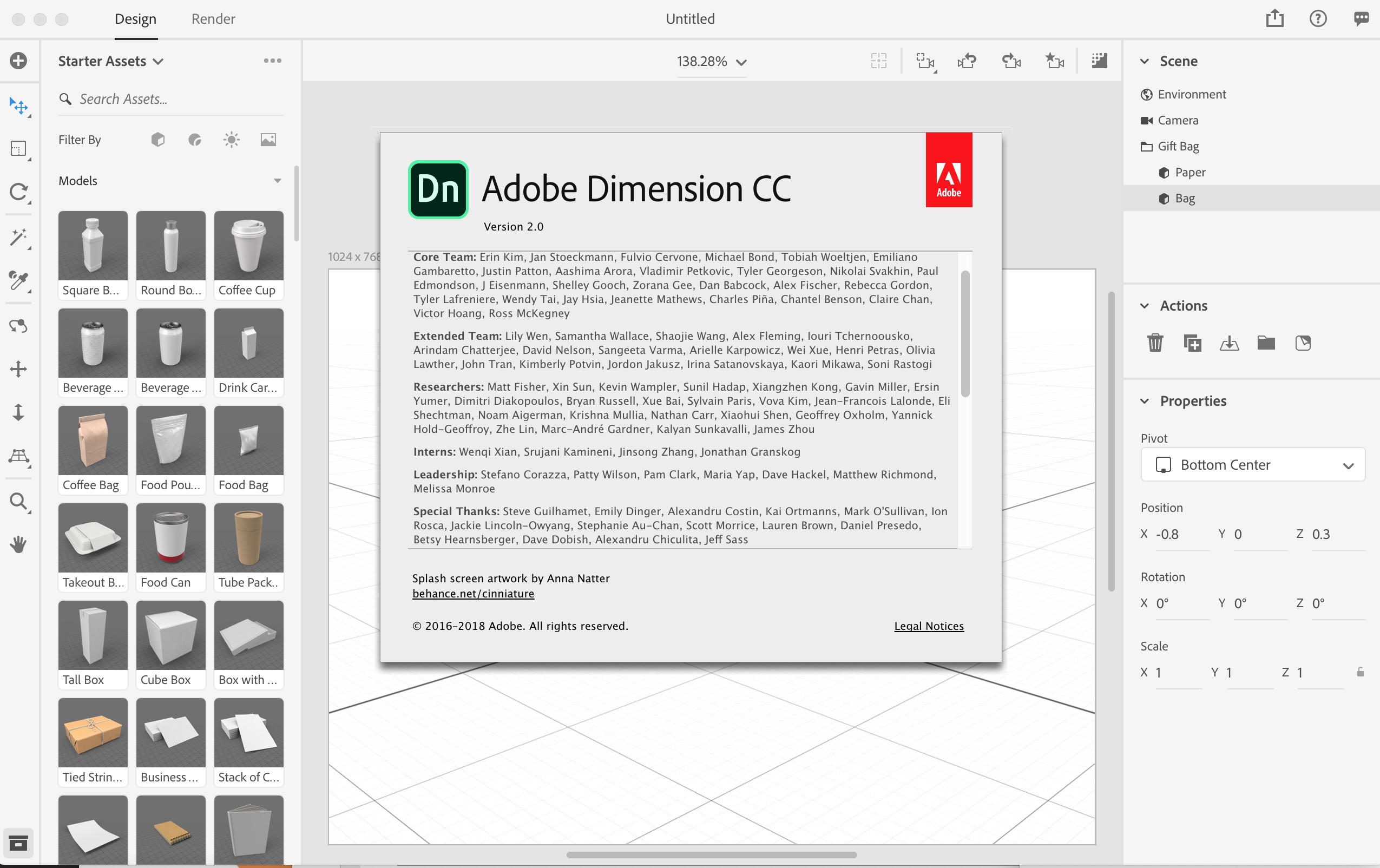Click the Magic Wand selection tool
Image resolution: width=1380 pixels, height=868 pixels.
18,237
